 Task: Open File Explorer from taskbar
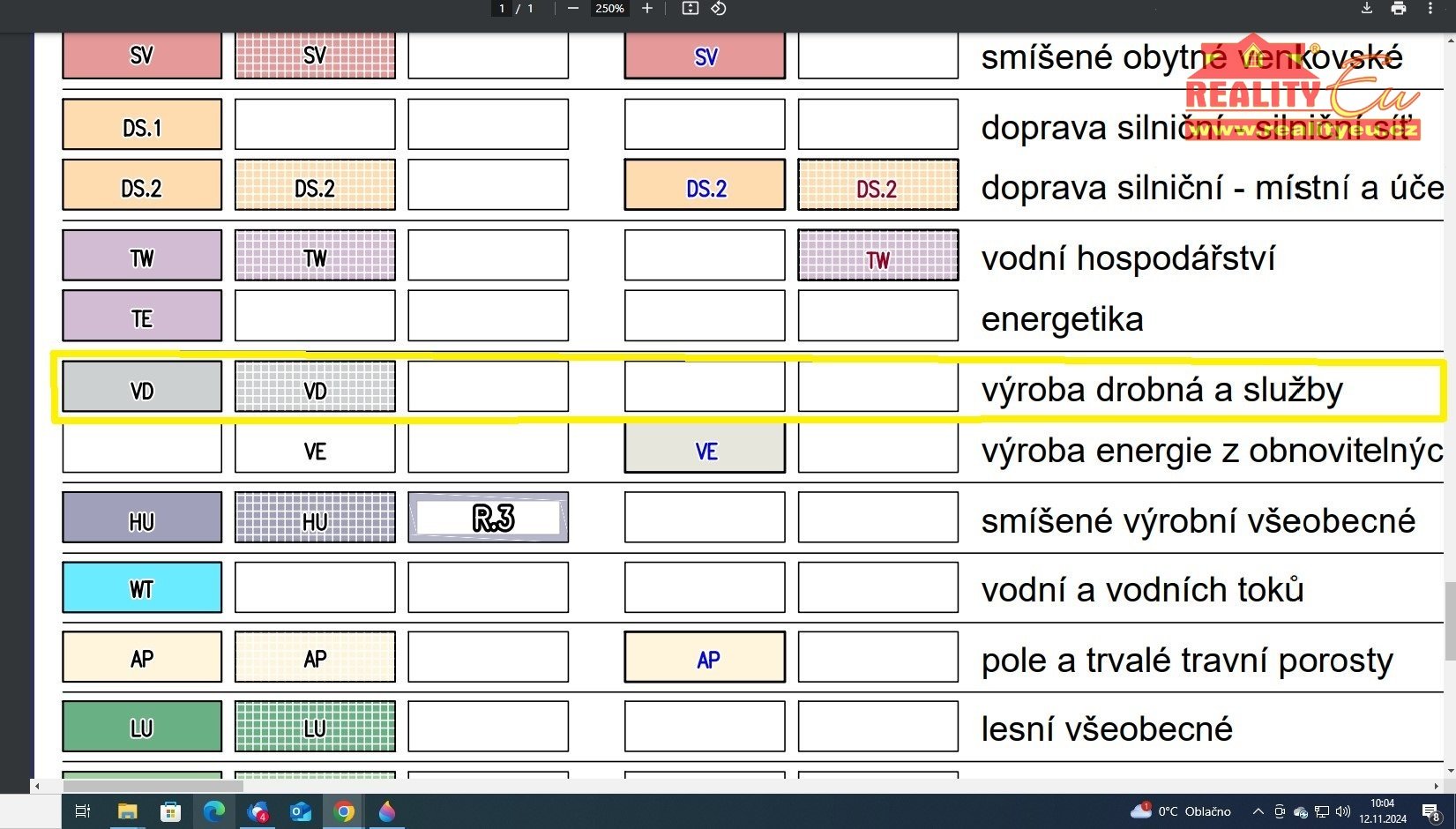tap(127, 811)
